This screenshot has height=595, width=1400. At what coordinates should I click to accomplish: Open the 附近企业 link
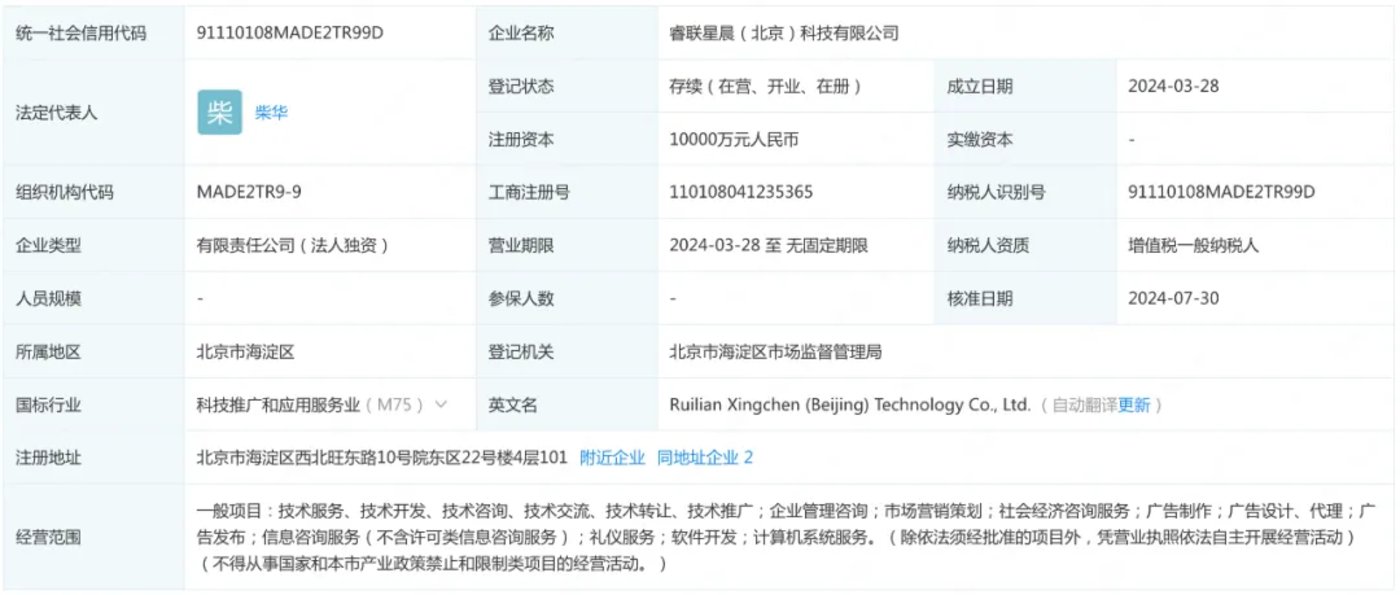coord(612,458)
